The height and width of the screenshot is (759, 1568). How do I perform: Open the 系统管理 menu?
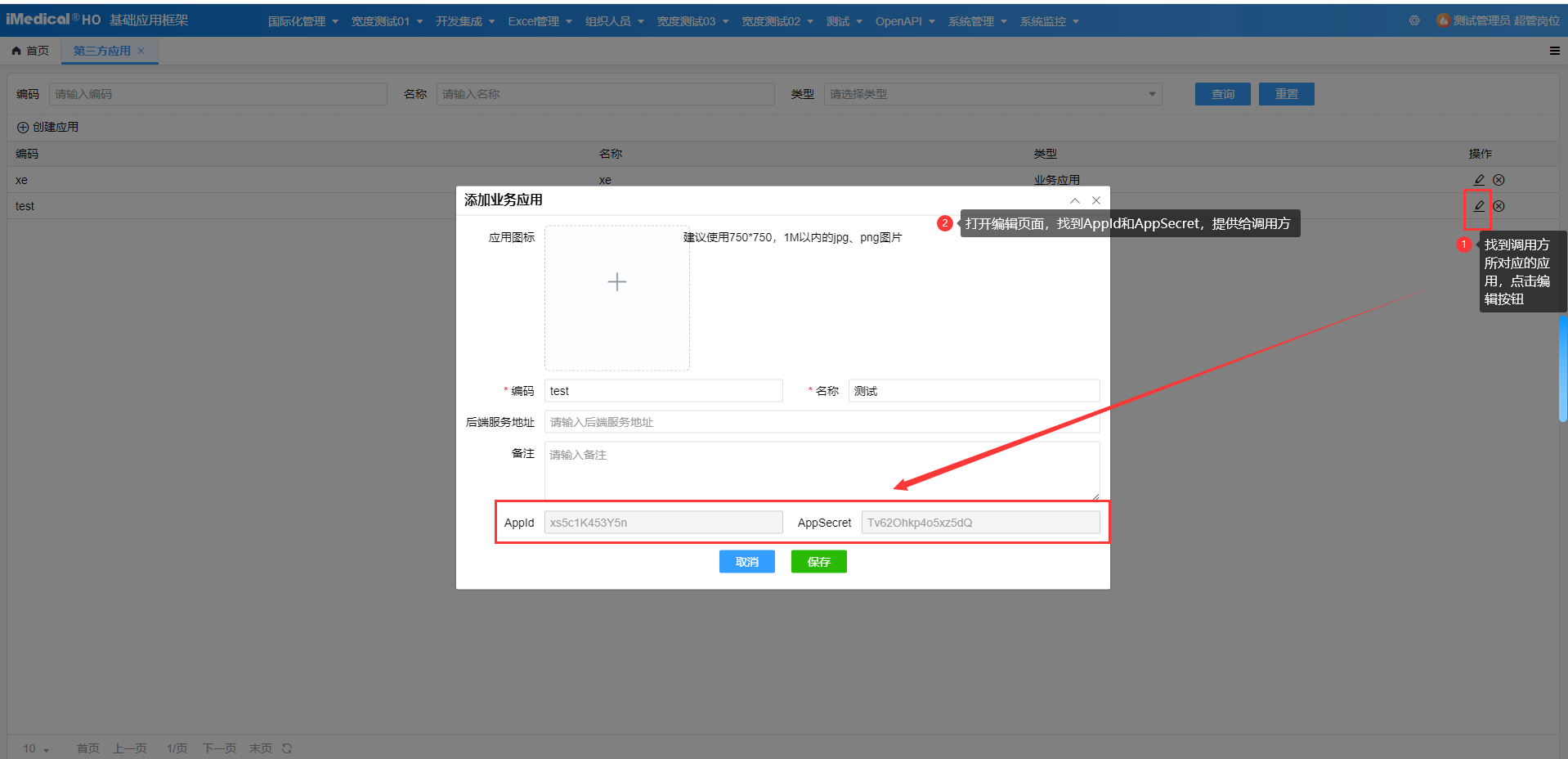pyautogui.click(x=977, y=21)
